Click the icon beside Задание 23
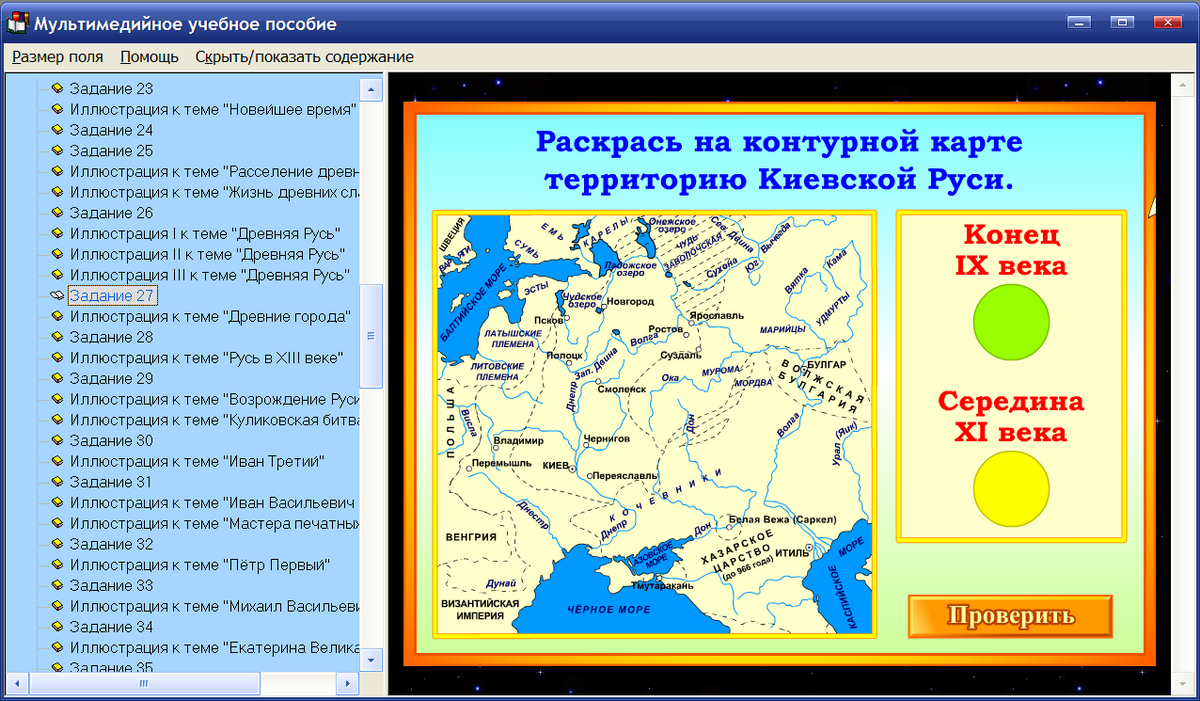1200x701 pixels. (x=57, y=88)
